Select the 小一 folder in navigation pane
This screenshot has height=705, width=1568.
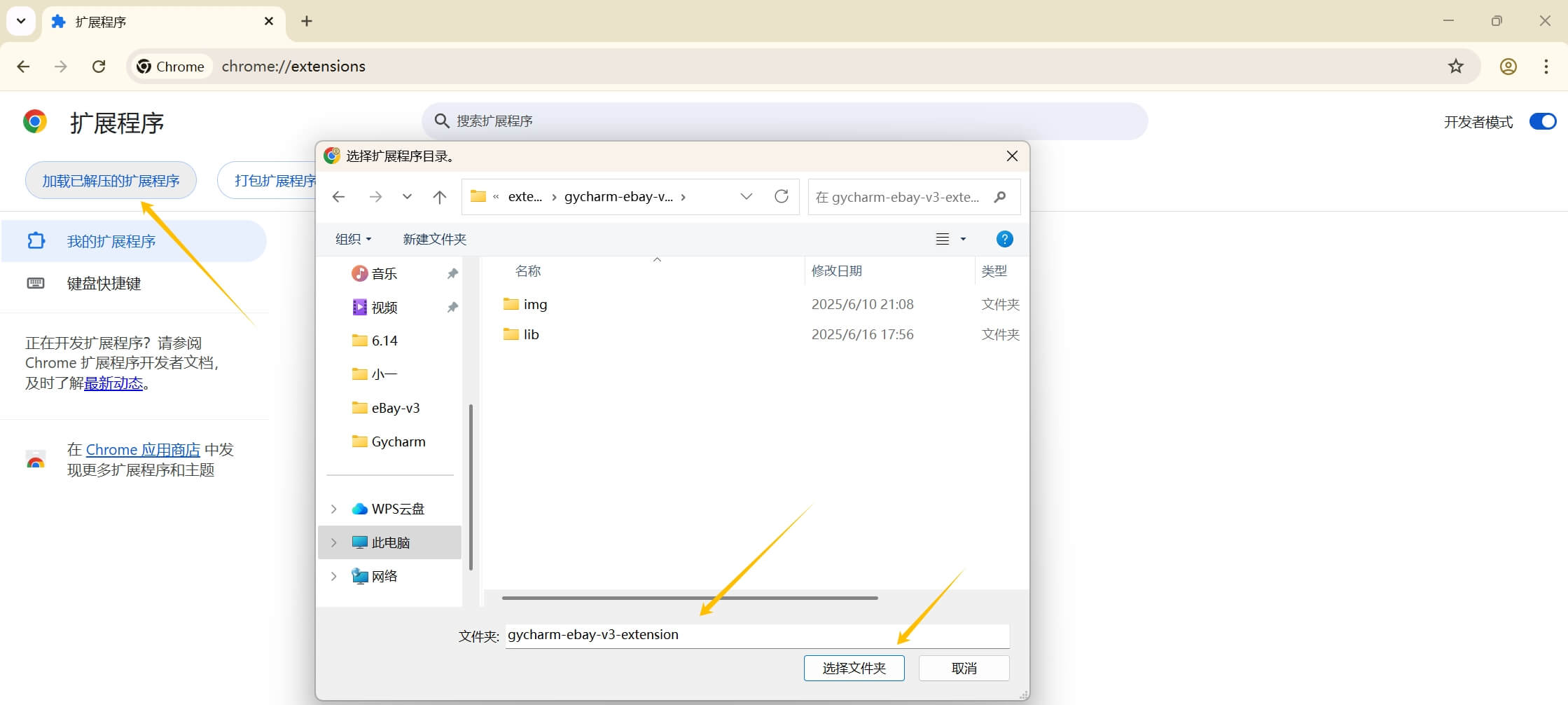[384, 374]
